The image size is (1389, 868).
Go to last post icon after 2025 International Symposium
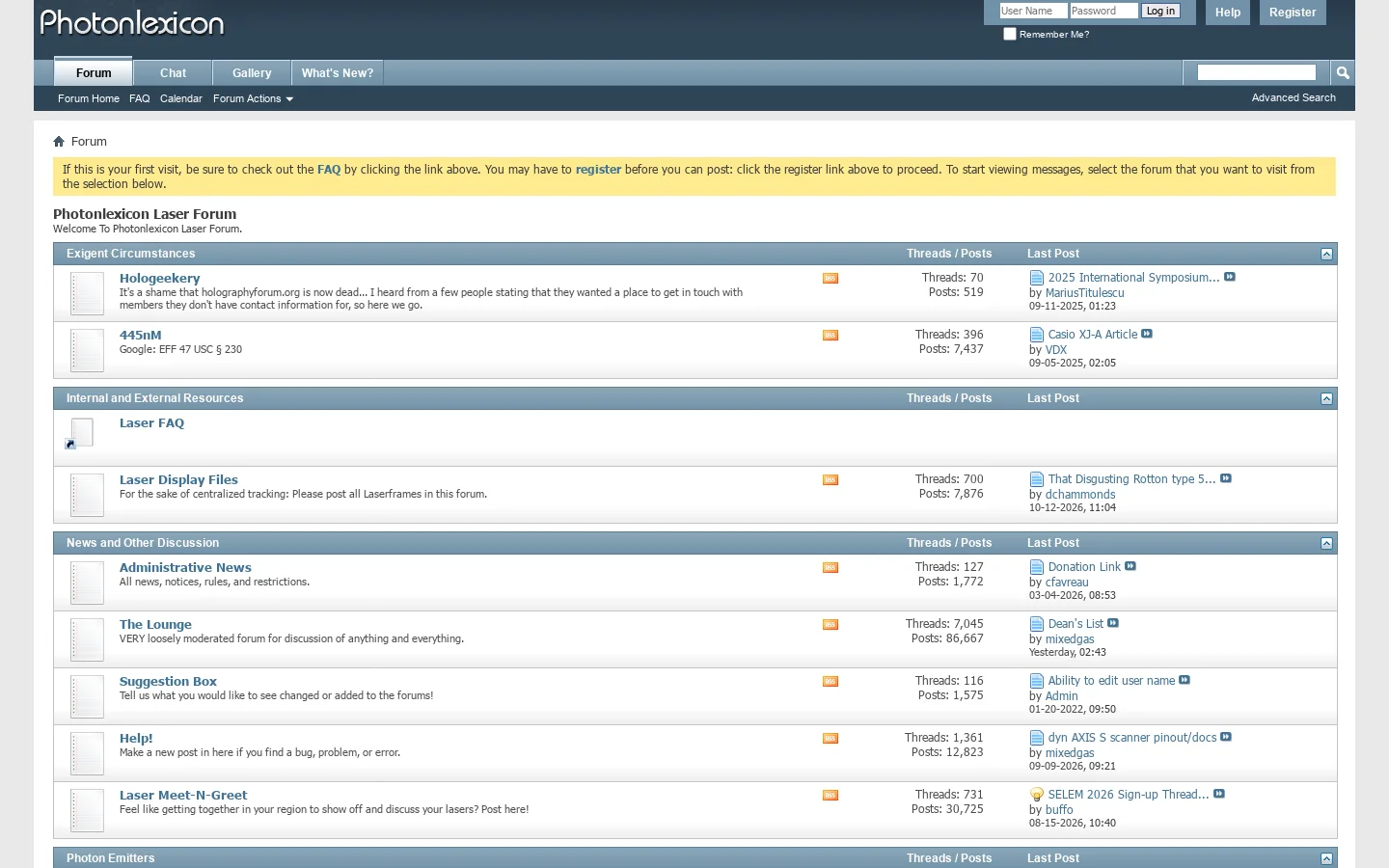tap(1230, 277)
